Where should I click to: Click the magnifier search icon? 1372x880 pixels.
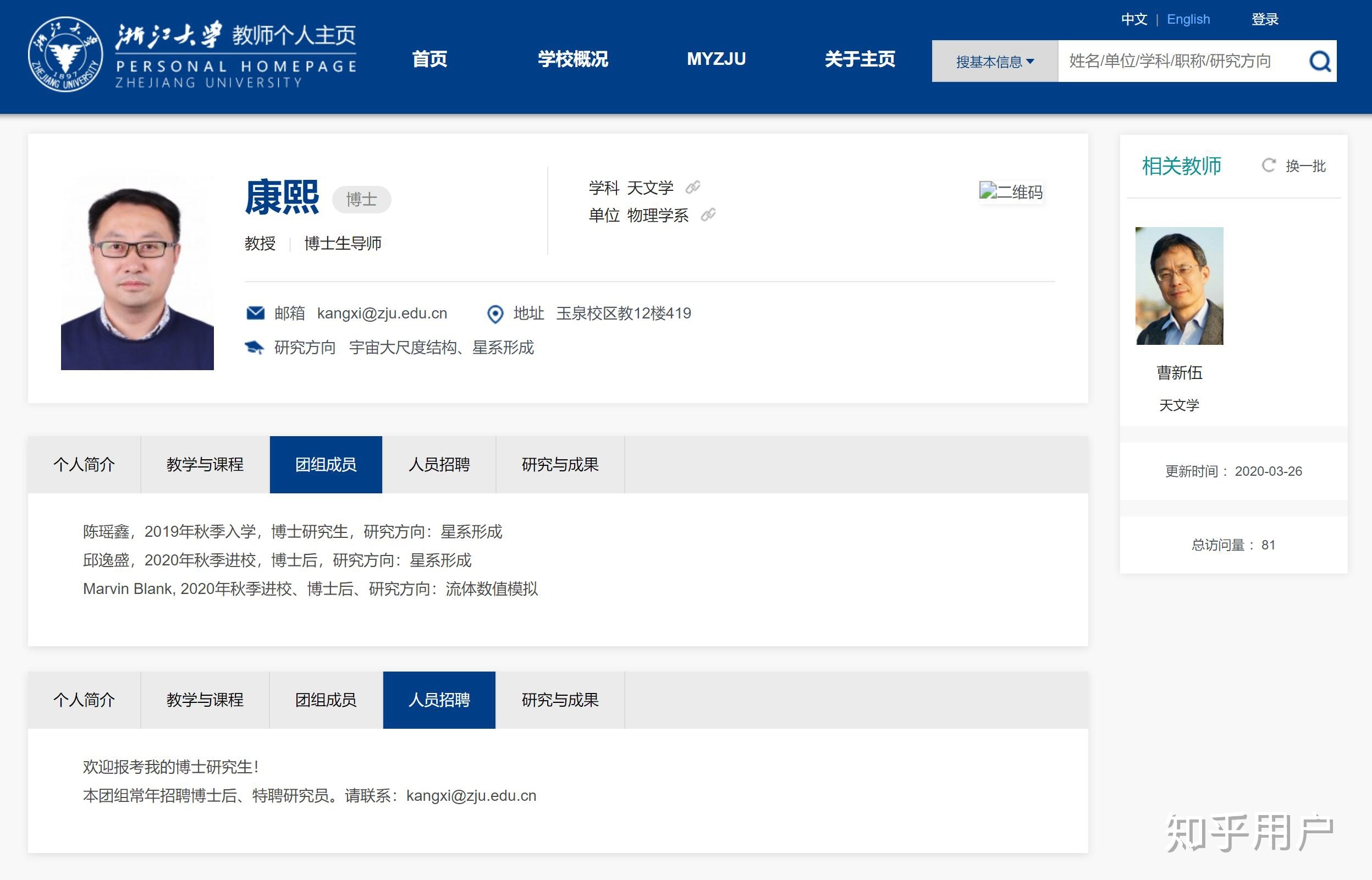tap(1319, 61)
